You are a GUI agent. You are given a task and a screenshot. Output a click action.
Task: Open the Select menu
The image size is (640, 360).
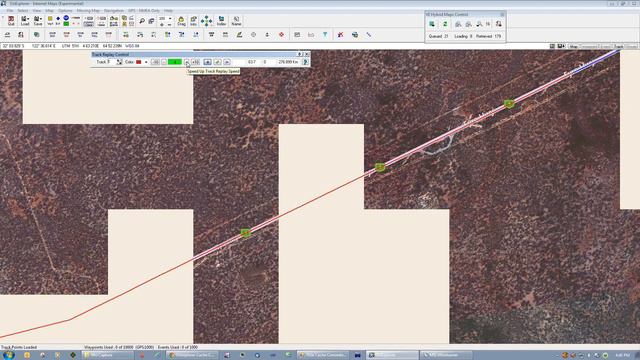tap(23, 11)
